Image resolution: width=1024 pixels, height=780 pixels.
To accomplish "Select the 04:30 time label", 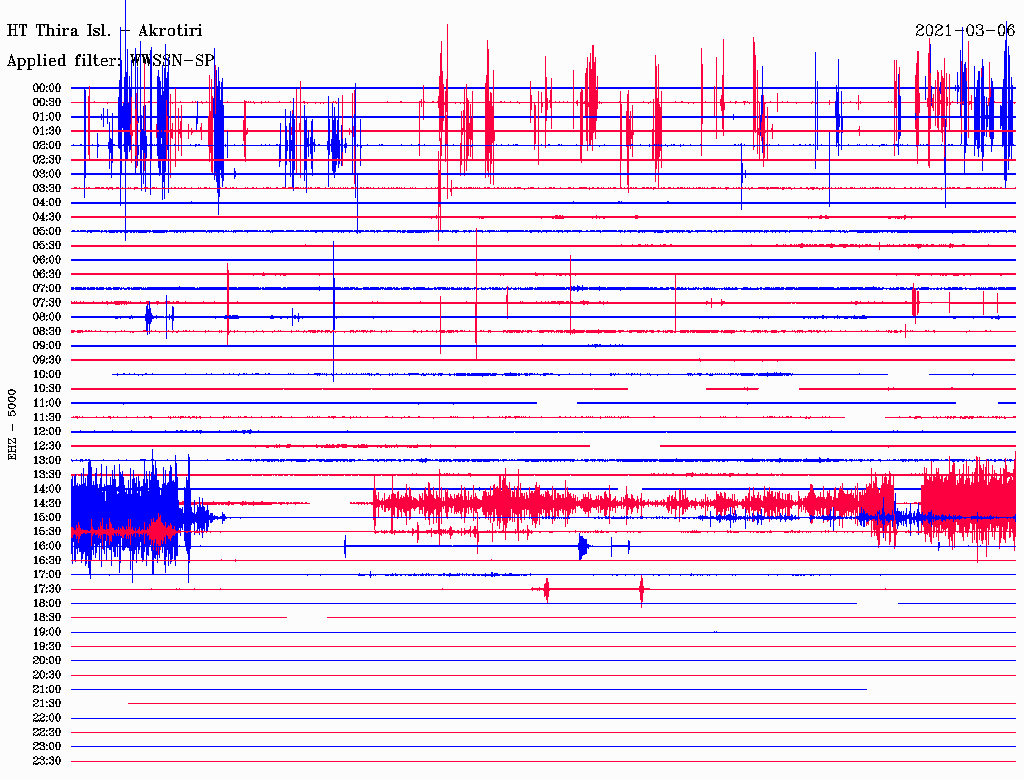I will pyautogui.click(x=47, y=217).
